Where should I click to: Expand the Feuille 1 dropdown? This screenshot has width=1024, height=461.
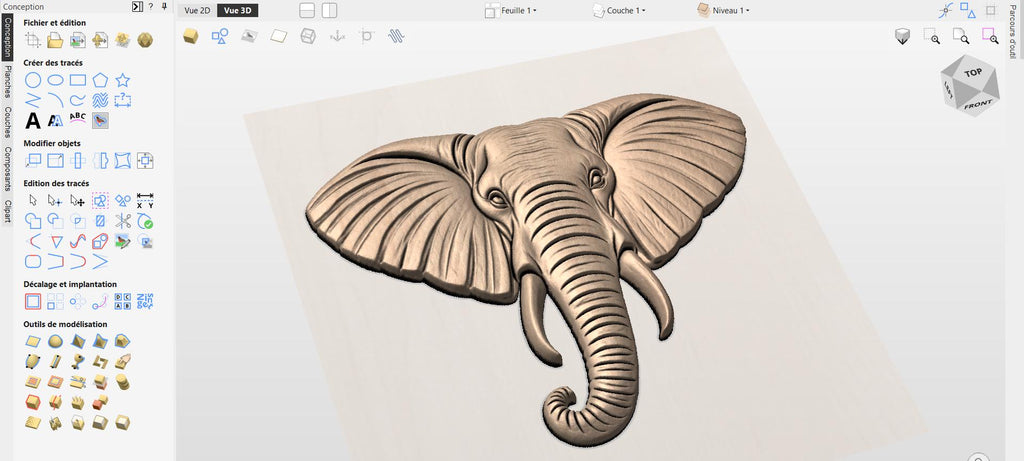coord(511,10)
